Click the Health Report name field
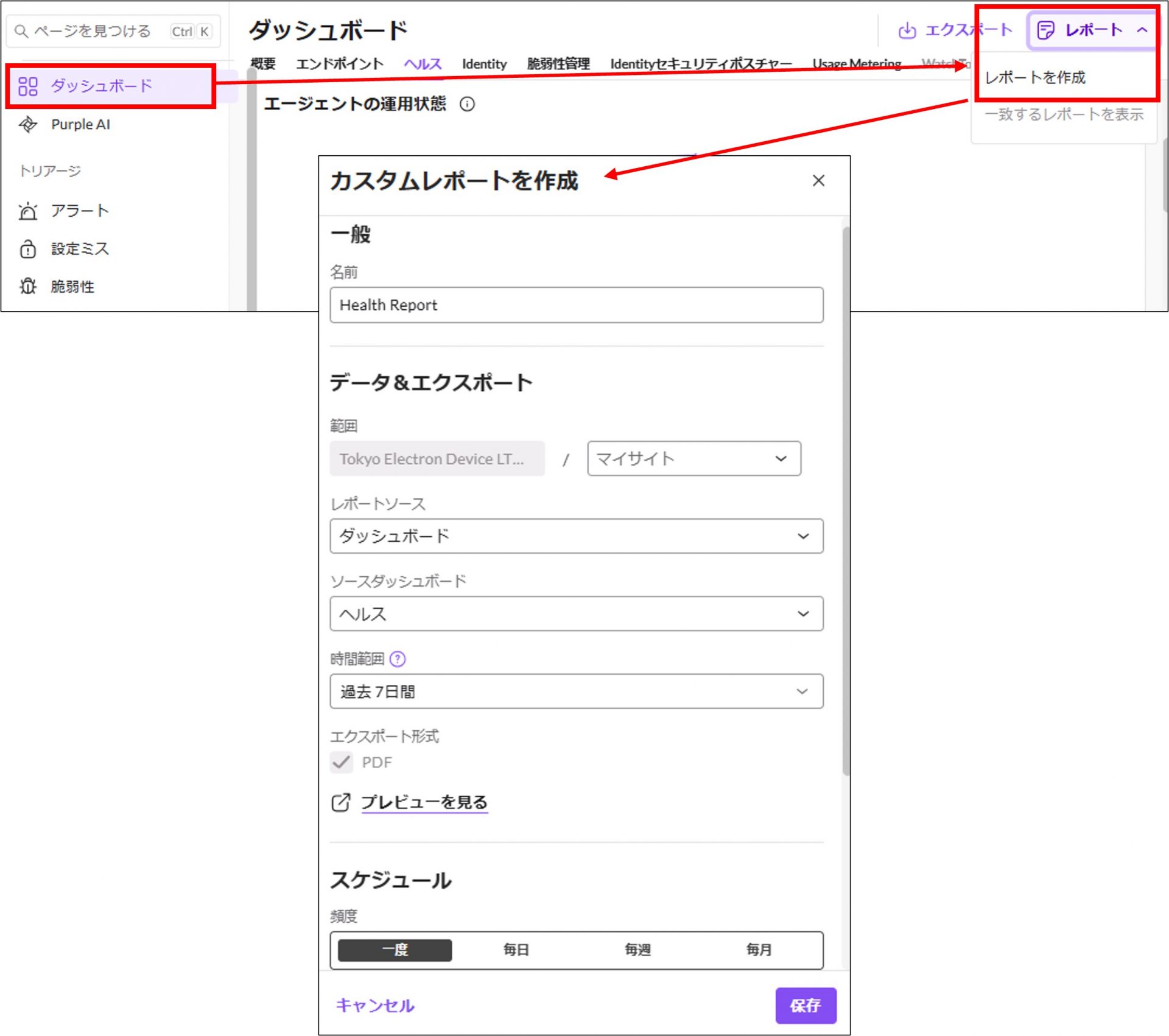This screenshot has width=1169, height=1036. coord(576,305)
